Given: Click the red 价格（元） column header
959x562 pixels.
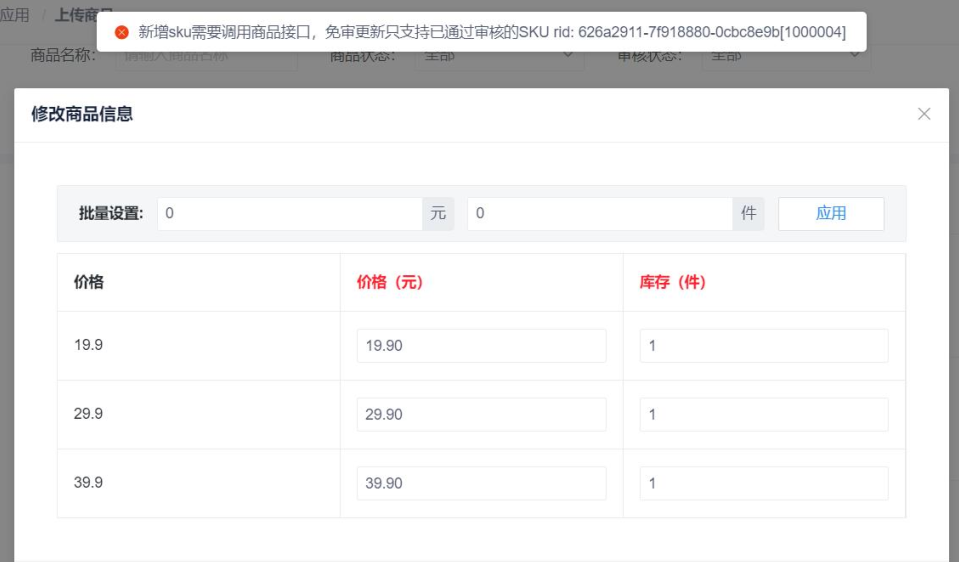Looking at the screenshot, I should (390, 282).
